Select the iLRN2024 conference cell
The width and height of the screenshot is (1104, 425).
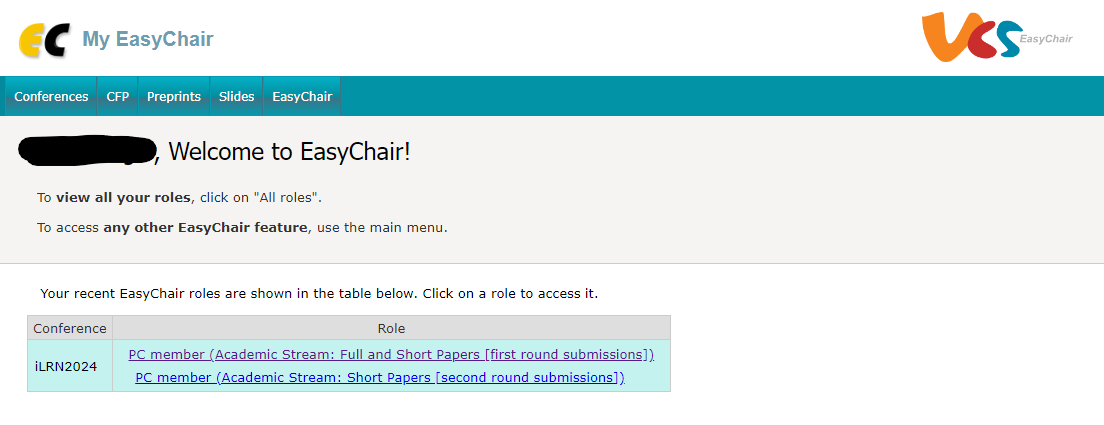click(66, 366)
